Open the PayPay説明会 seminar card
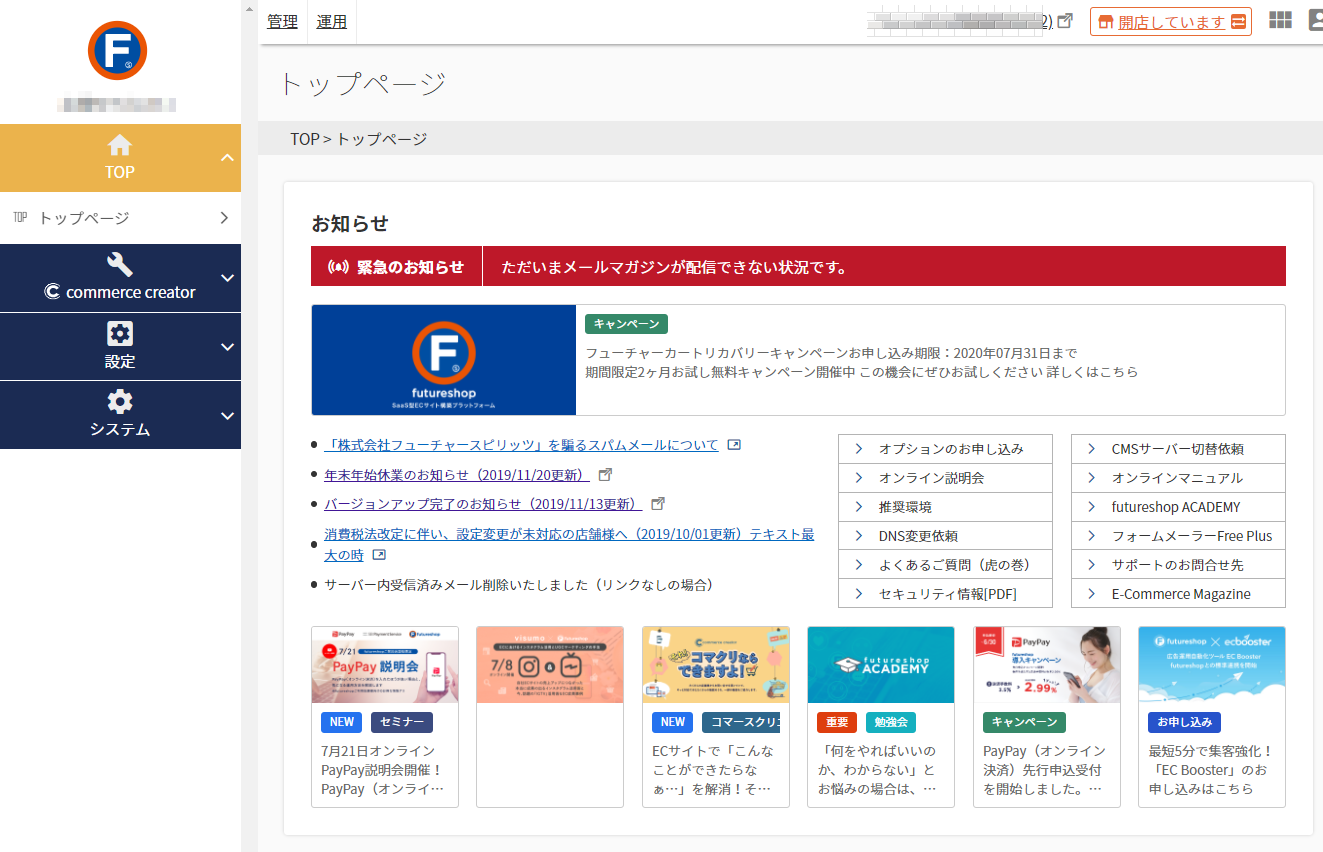This screenshot has height=852, width=1323. pos(385,716)
